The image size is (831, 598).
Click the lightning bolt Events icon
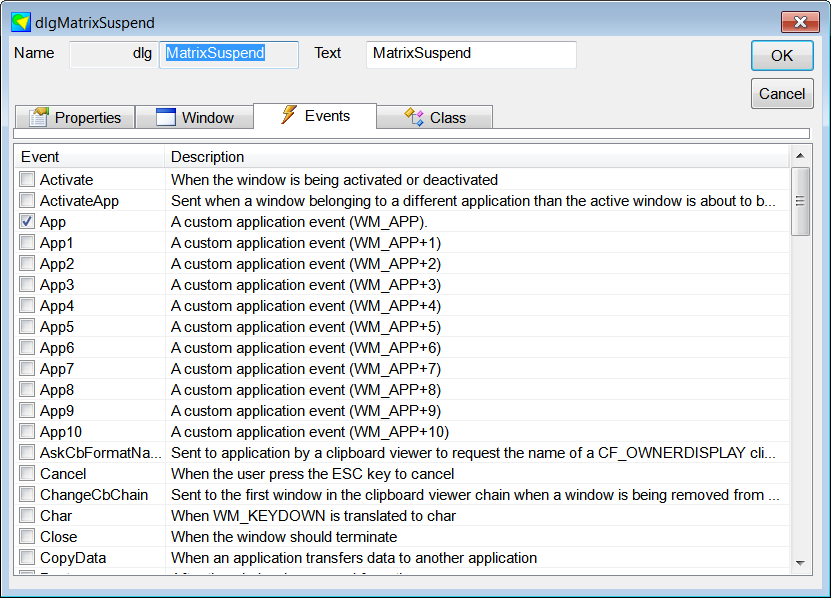289,115
